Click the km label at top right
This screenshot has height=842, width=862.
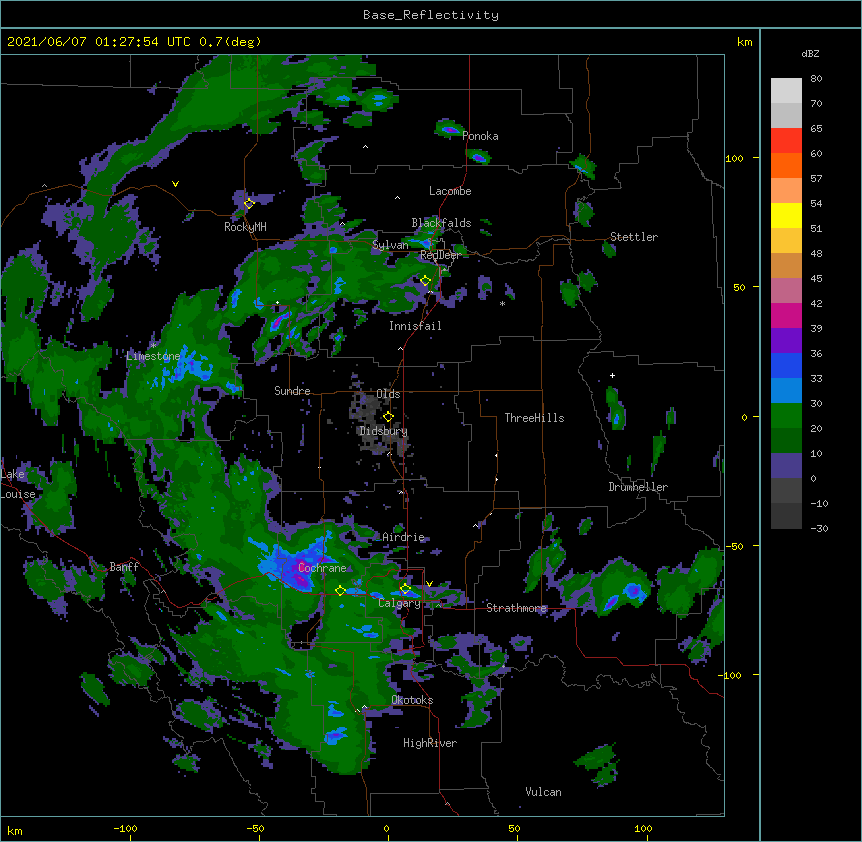pyautogui.click(x=744, y=42)
